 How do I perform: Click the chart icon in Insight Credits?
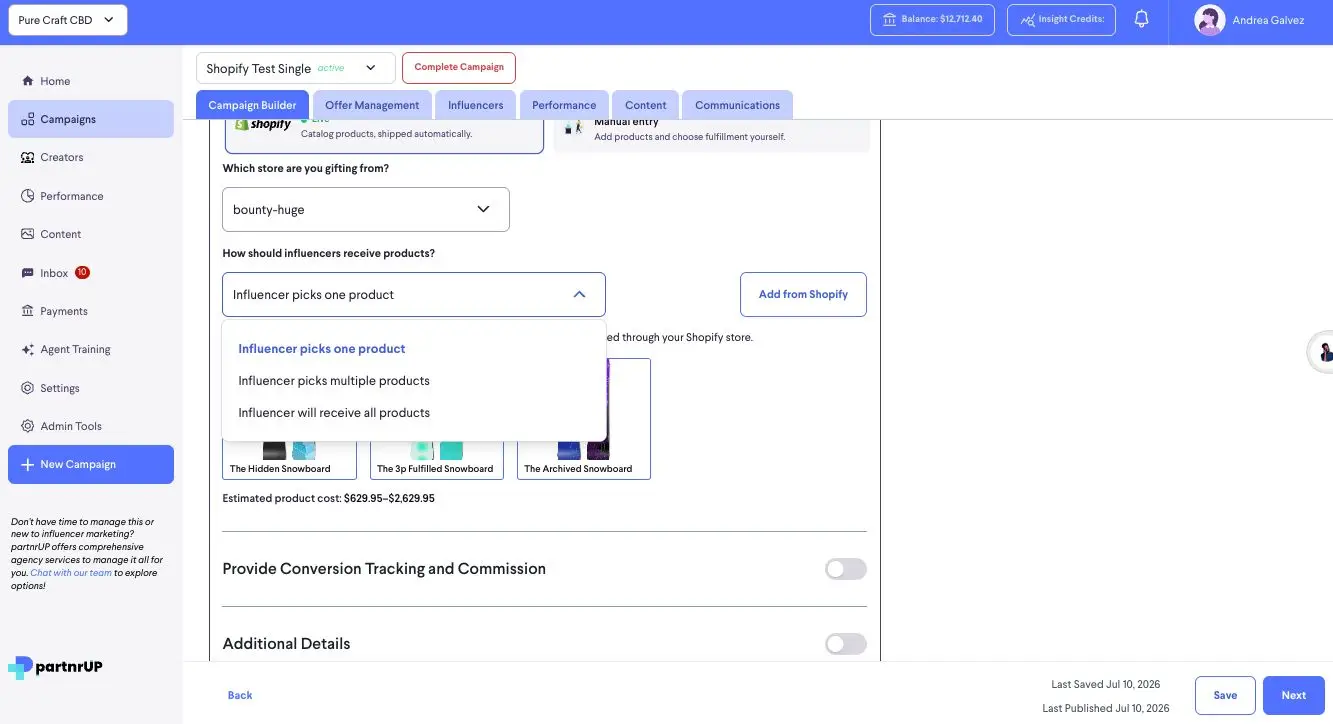[1026, 19]
